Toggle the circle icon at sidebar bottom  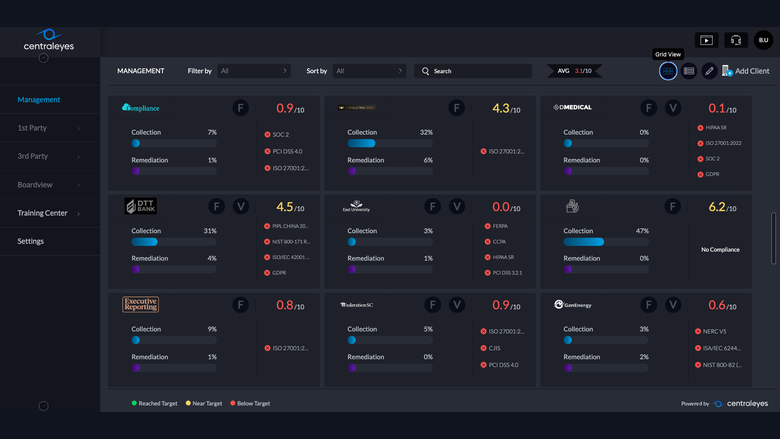point(44,406)
